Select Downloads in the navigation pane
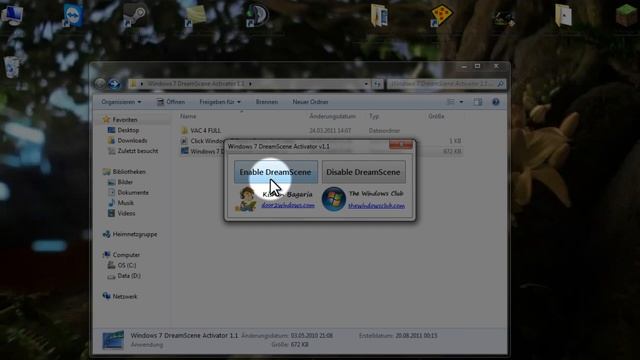Viewport: 640px width, 360px height. 132,140
